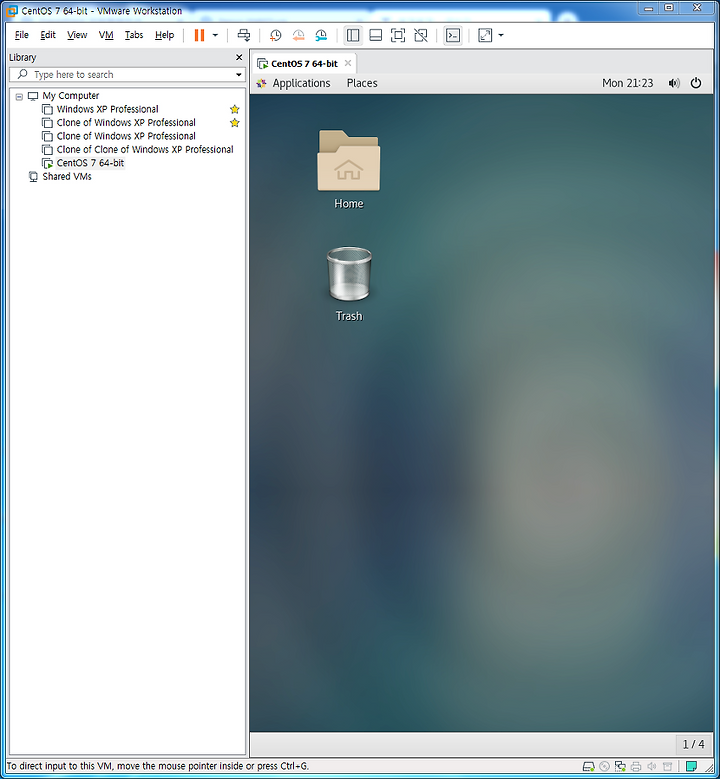Open the View menu
Viewport: 720px width, 779px height.
tap(77, 35)
